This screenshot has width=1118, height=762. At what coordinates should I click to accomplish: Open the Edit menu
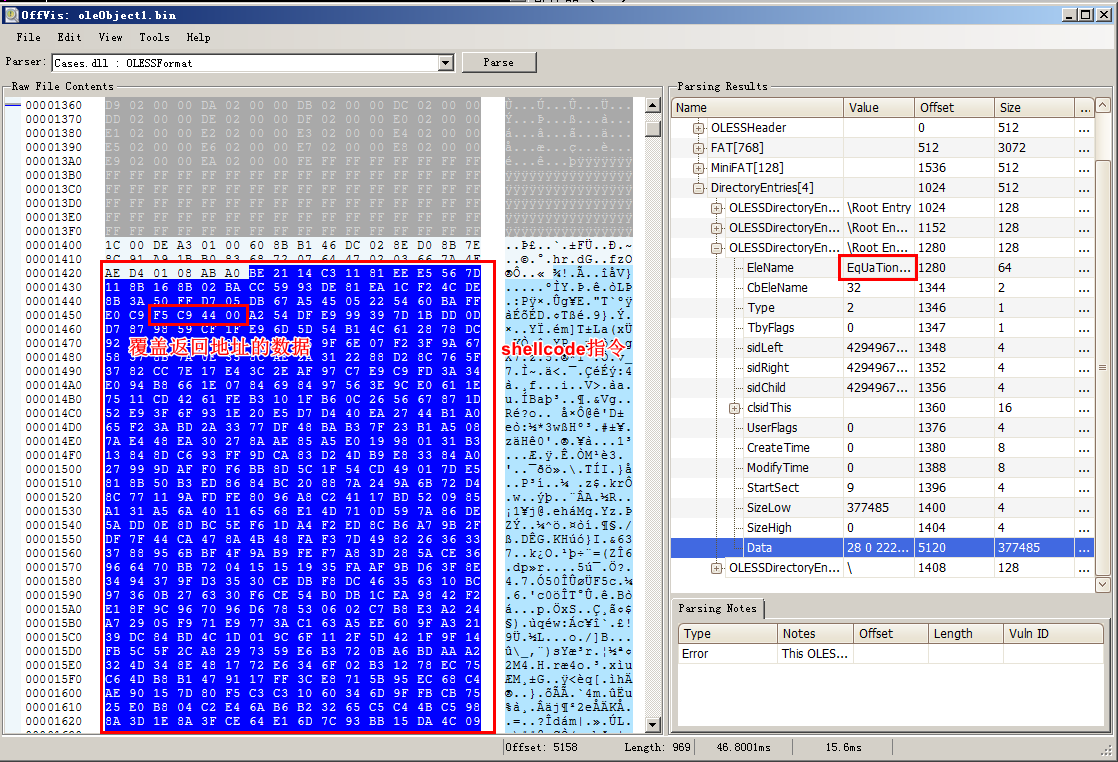point(69,37)
